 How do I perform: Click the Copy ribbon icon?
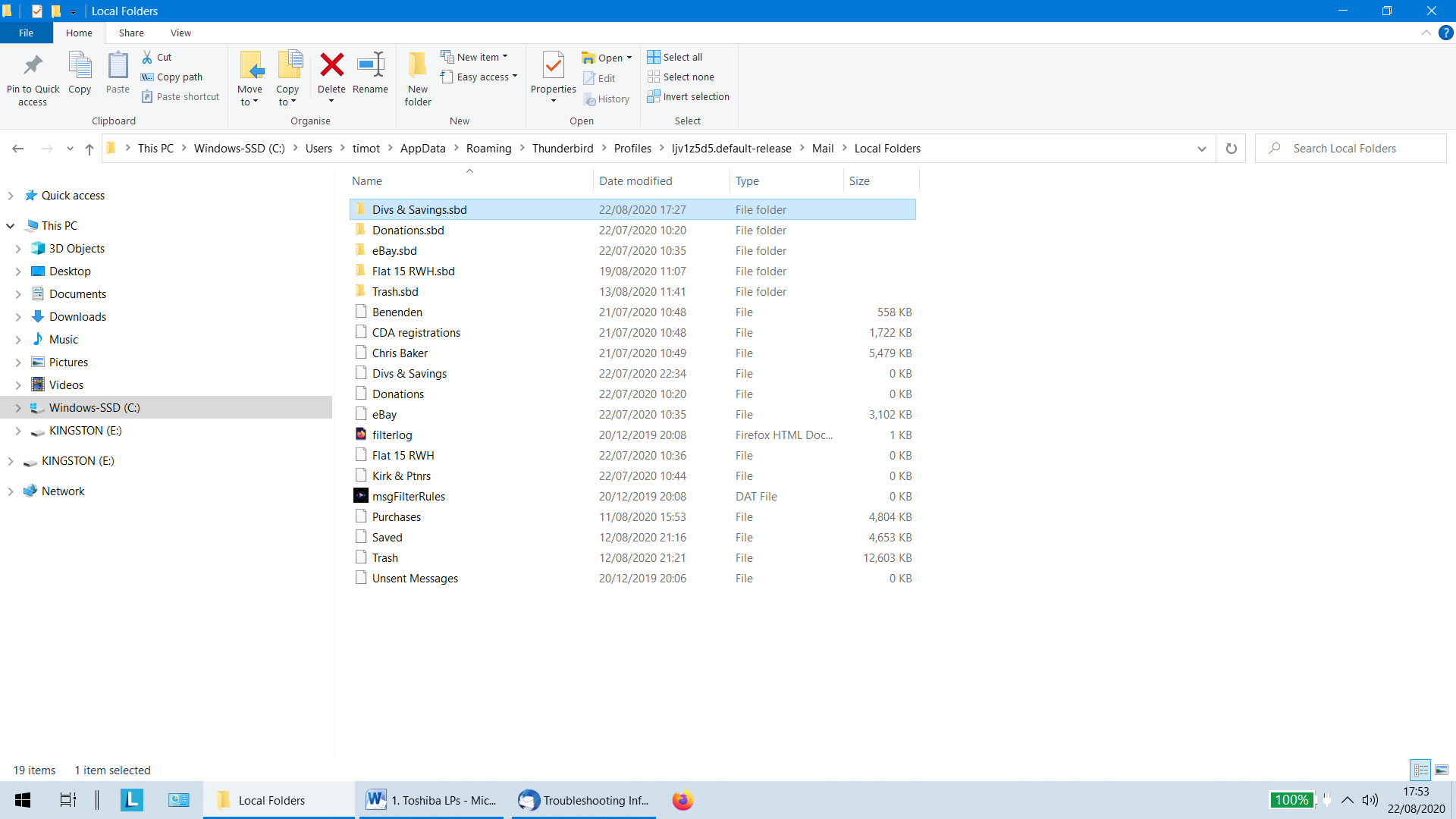(80, 66)
